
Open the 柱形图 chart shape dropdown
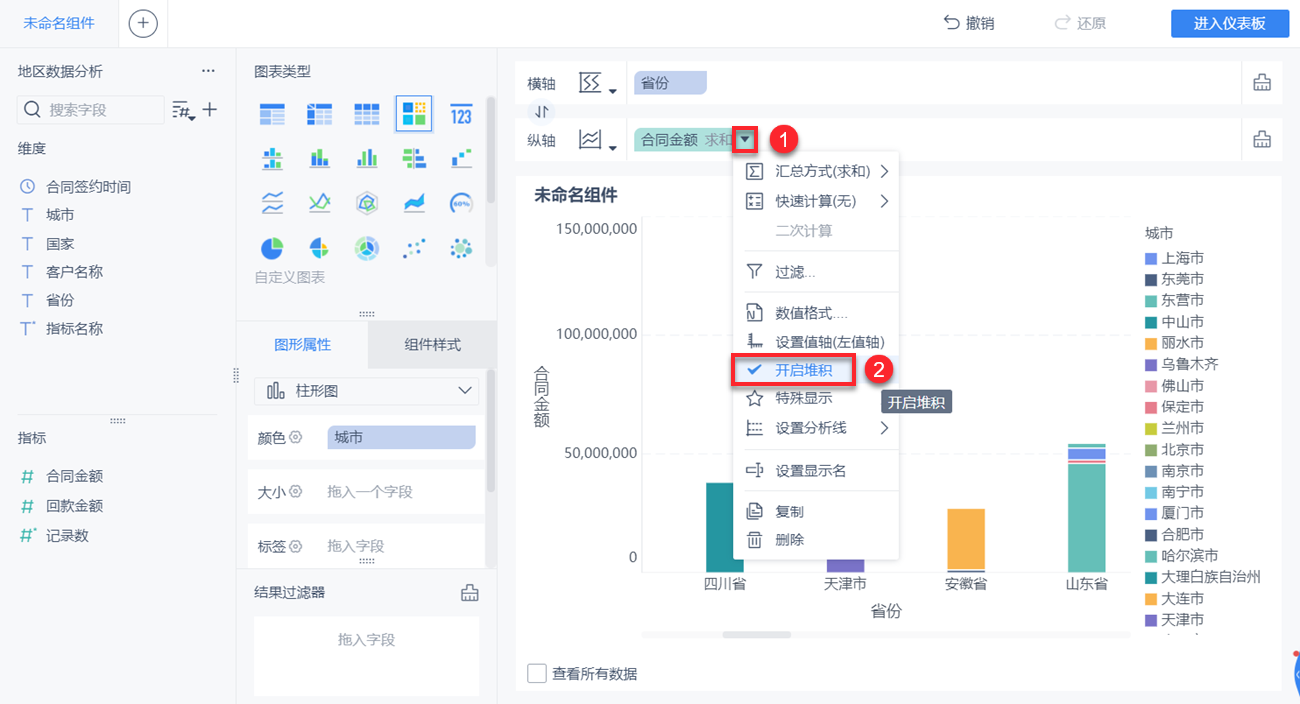tap(367, 390)
